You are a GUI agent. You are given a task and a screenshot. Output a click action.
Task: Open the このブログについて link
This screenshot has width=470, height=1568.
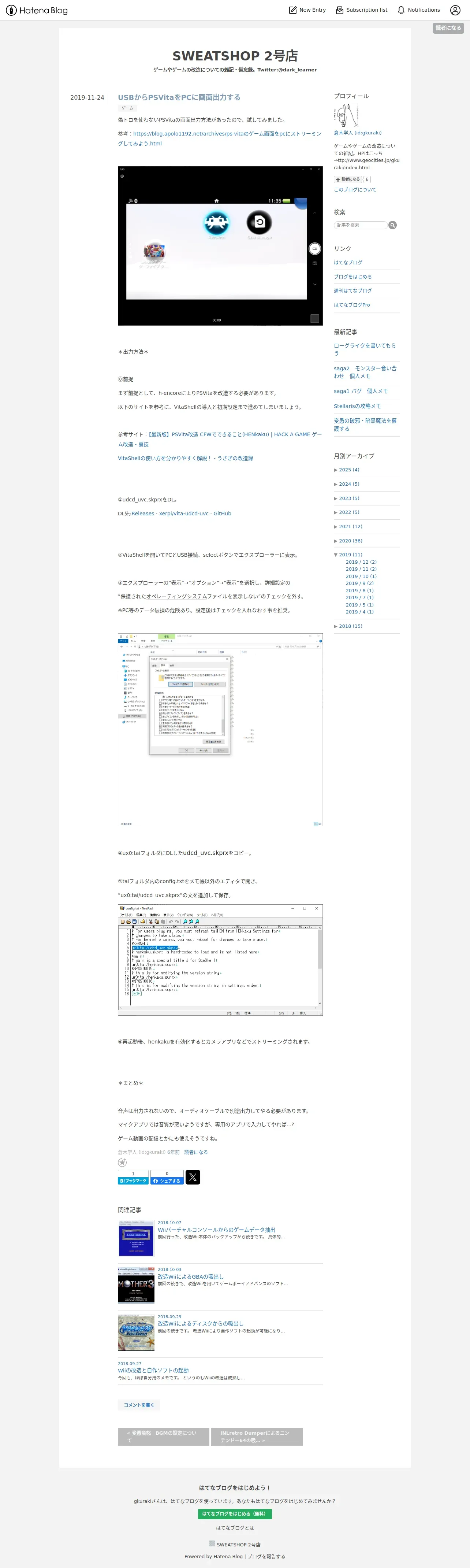[354, 190]
